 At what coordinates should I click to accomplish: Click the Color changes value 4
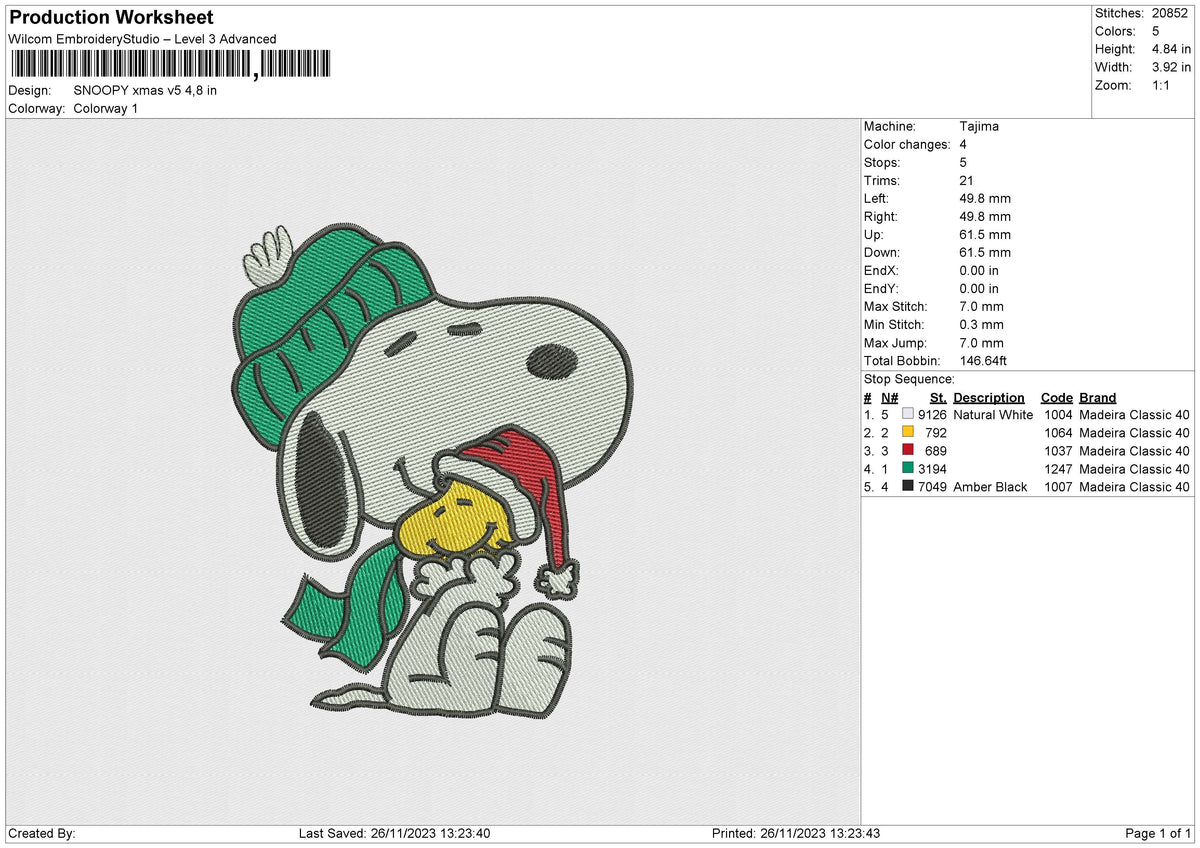point(962,144)
